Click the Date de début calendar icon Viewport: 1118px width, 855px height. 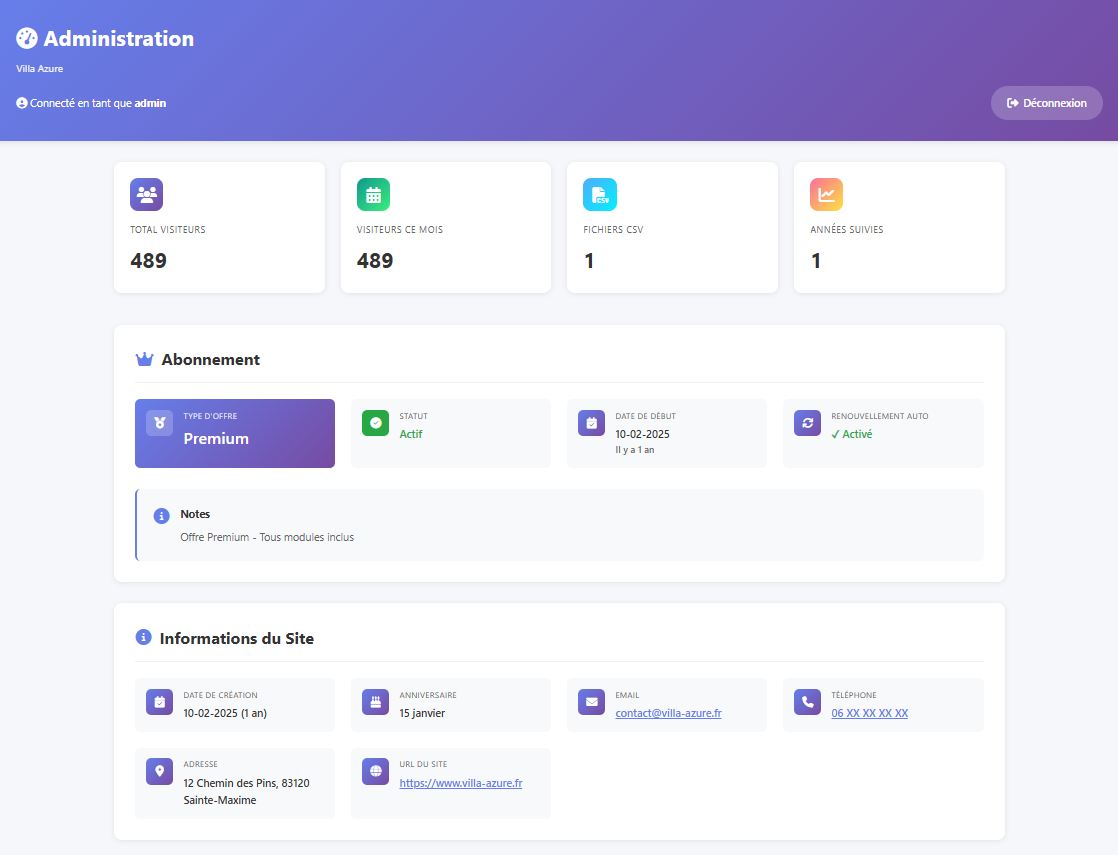591,423
